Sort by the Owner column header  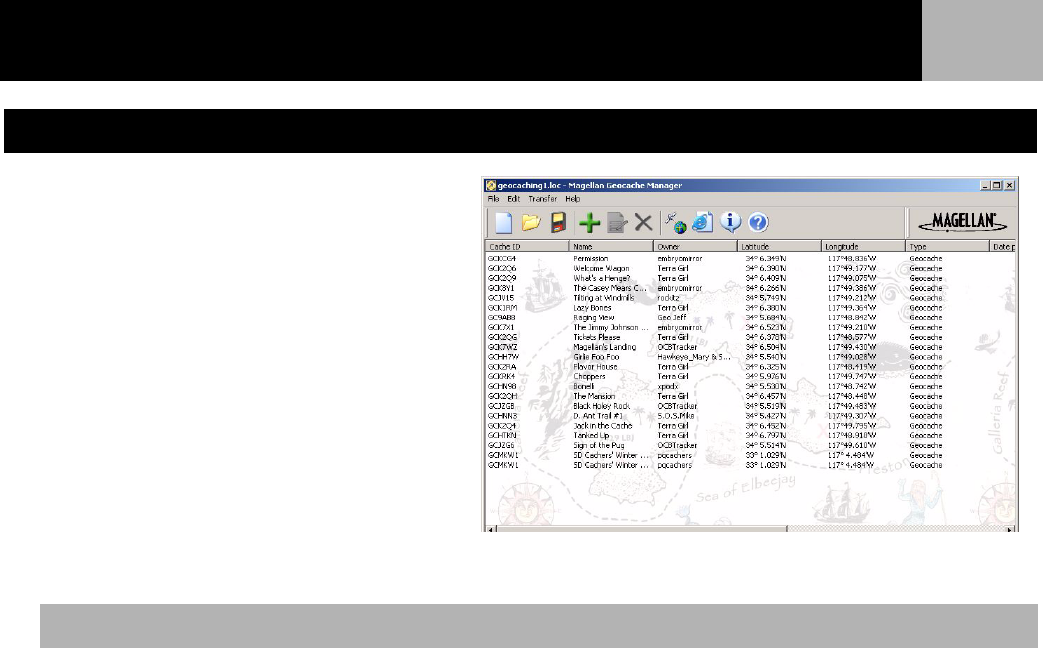tap(695, 246)
